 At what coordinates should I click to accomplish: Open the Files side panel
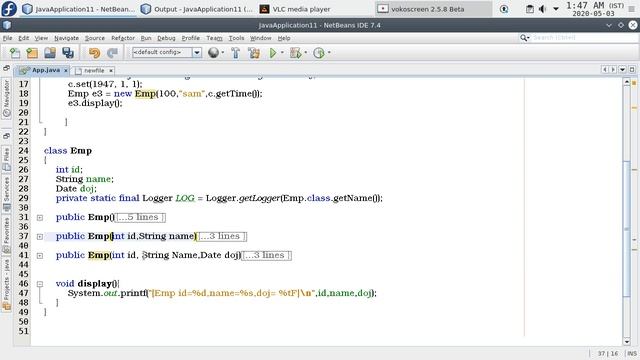(x=7, y=159)
